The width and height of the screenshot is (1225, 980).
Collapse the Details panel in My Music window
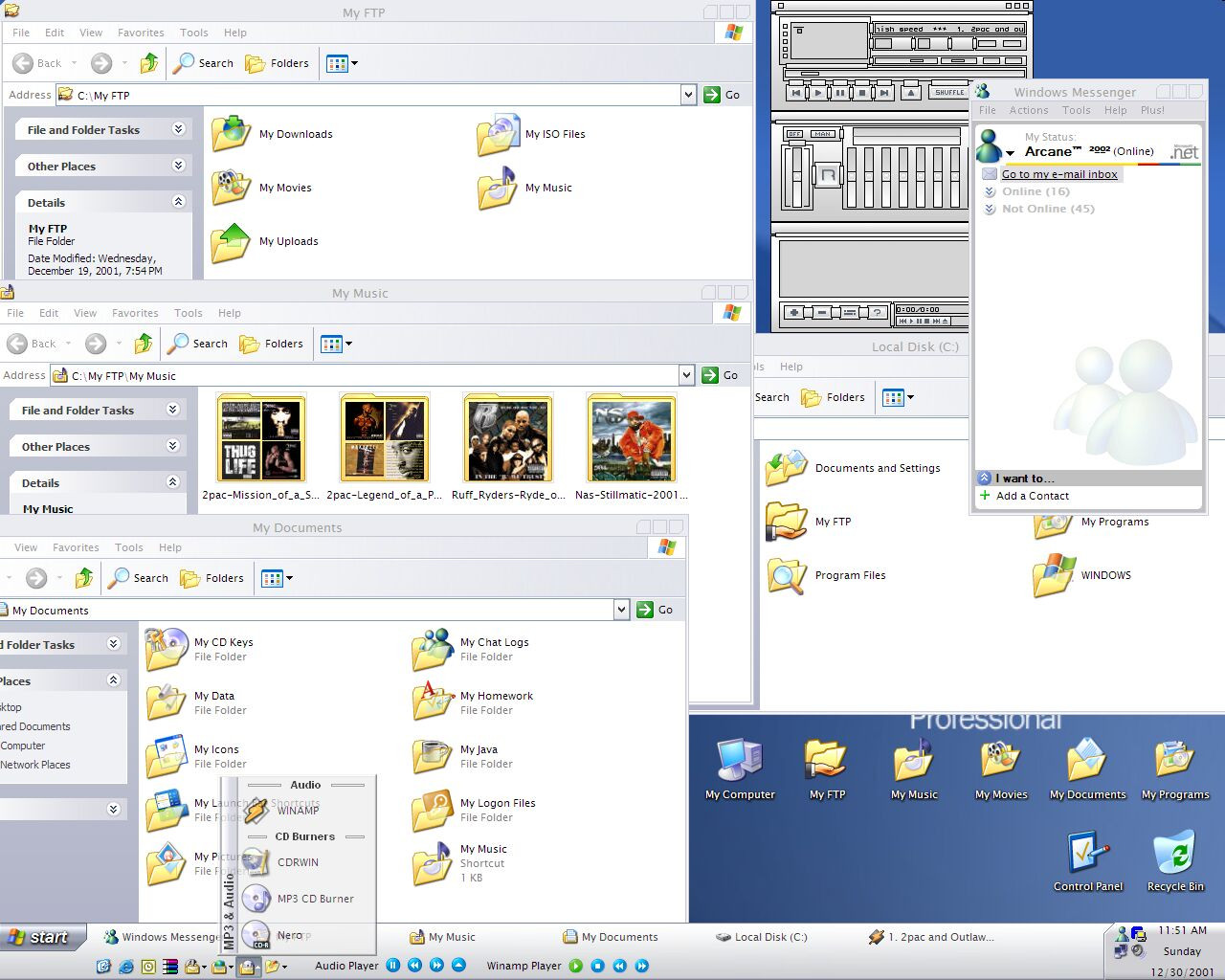tap(172, 482)
